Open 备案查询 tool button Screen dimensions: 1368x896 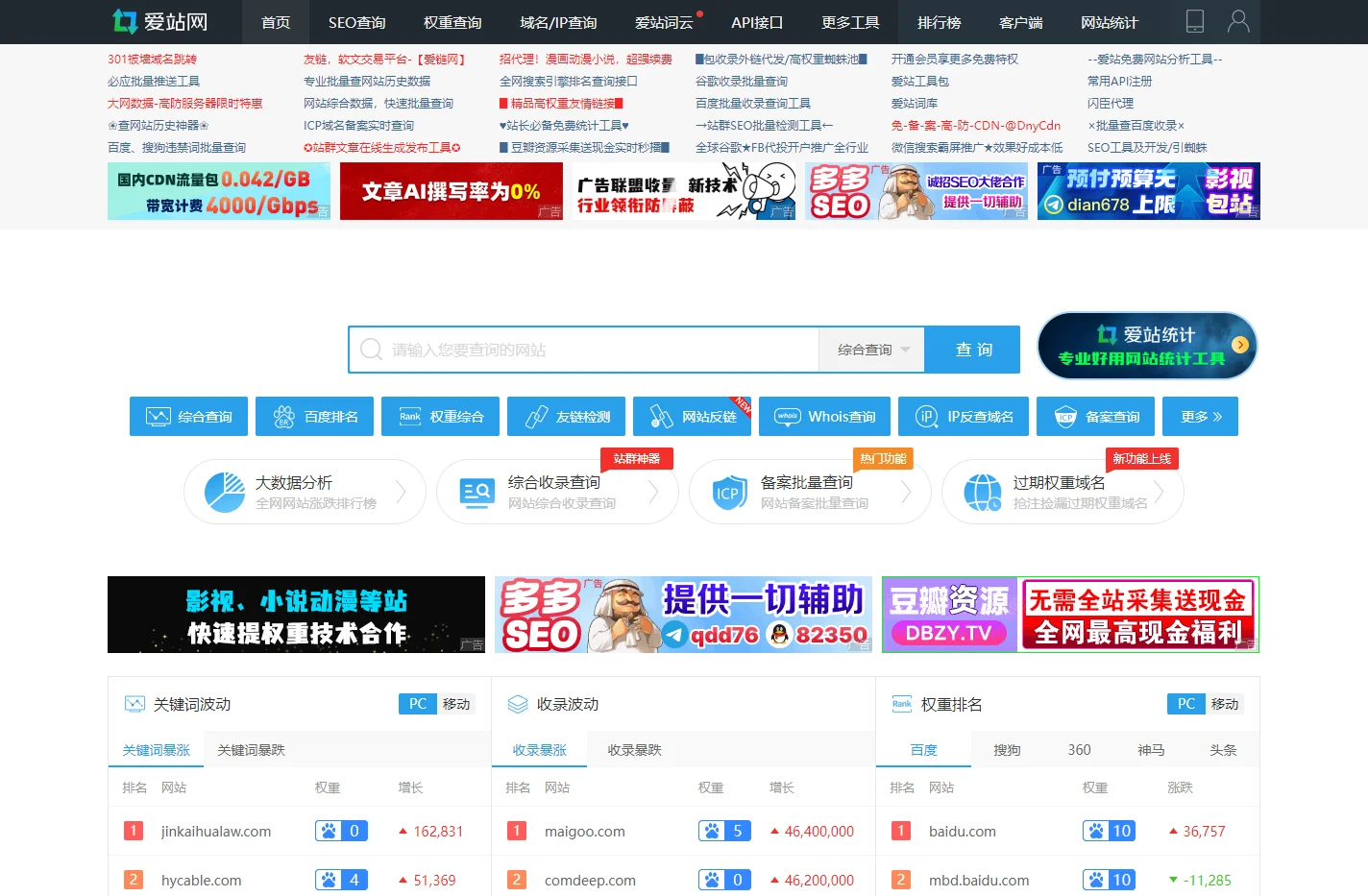tap(1095, 416)
